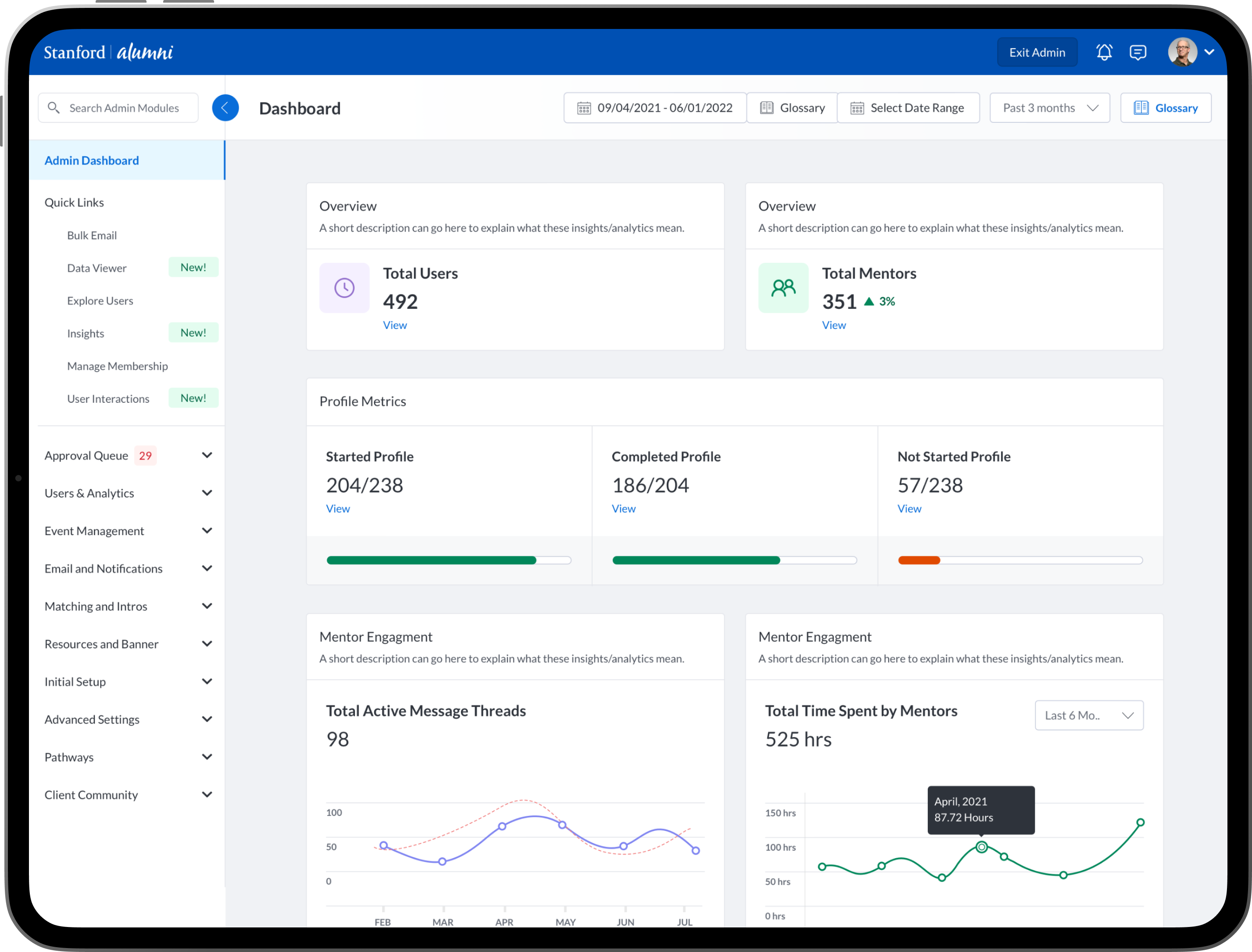Open the messages chat icon
Screen dimensions: 1252x952
(x=1138, y=52)
